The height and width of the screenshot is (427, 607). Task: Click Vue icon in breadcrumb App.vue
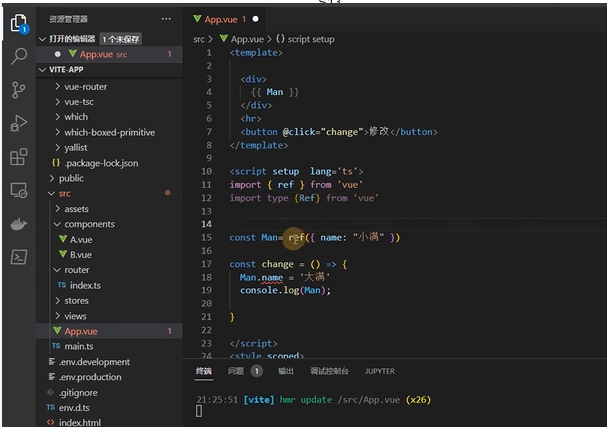click(224, 39)
